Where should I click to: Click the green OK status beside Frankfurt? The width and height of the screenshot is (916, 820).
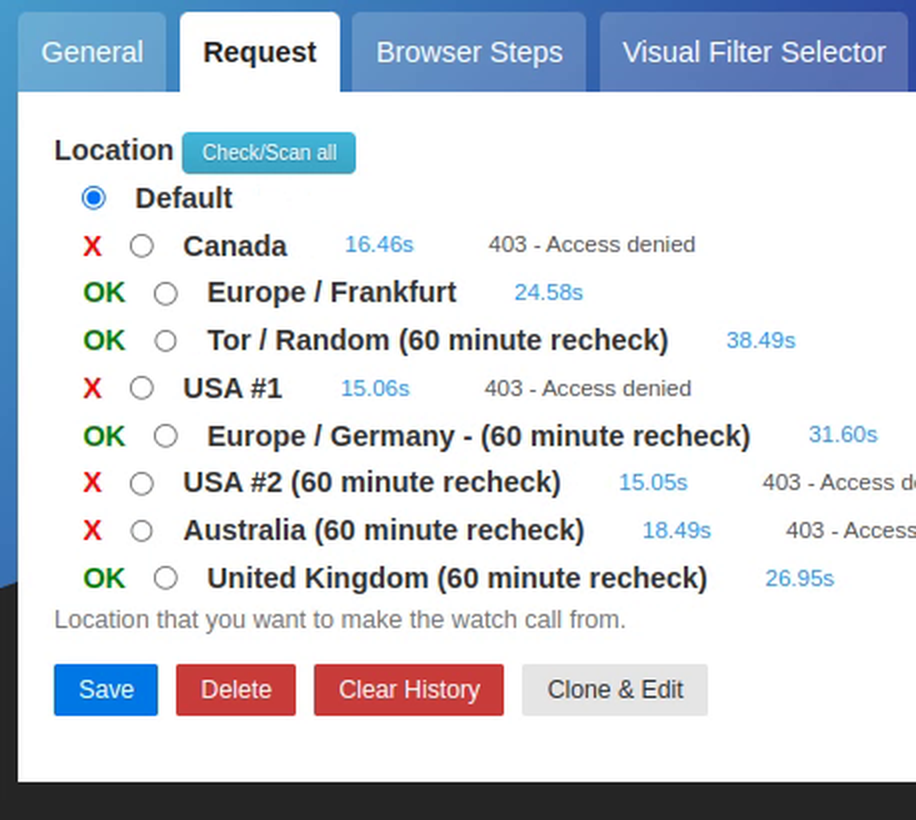pos(105,293)
